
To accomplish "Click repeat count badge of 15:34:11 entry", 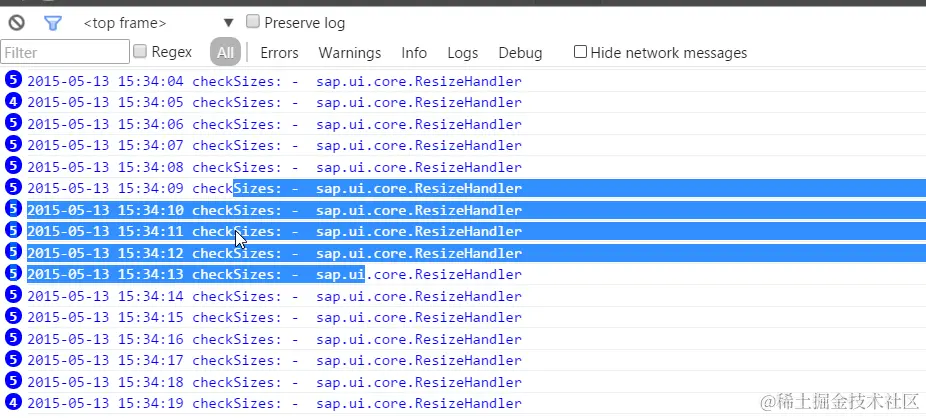I will [13, 230].
